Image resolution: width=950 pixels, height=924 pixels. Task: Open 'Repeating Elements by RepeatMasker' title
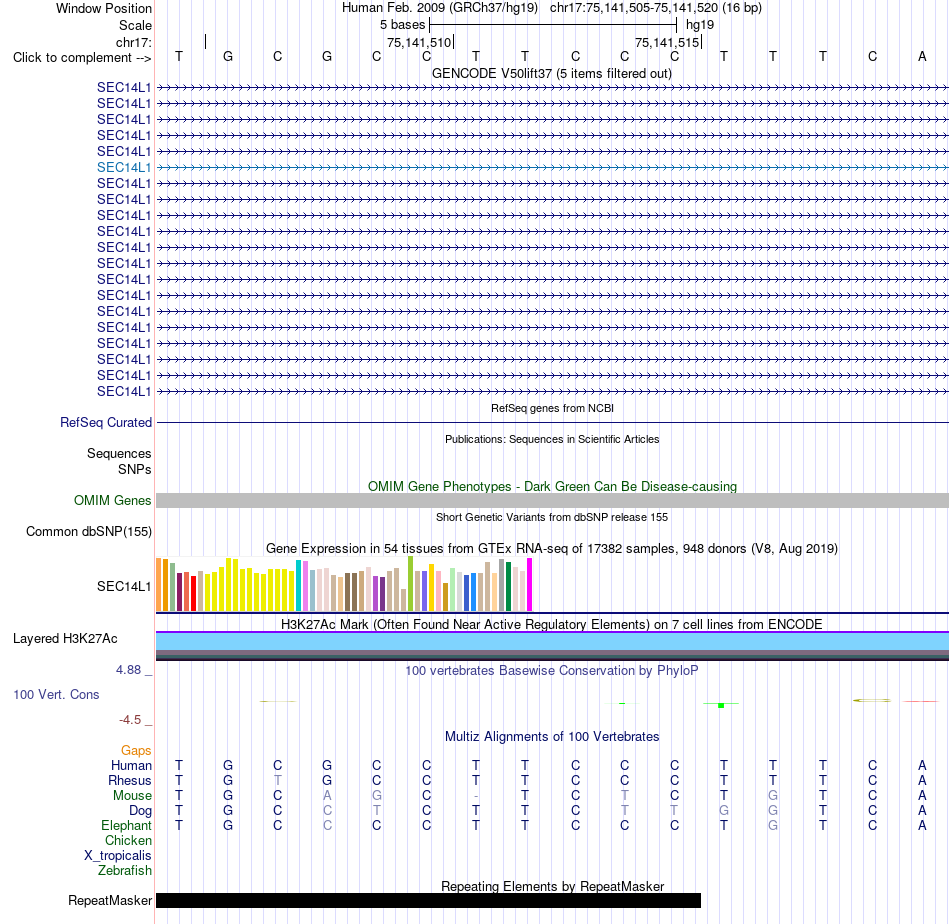click(x=552, y=886)
